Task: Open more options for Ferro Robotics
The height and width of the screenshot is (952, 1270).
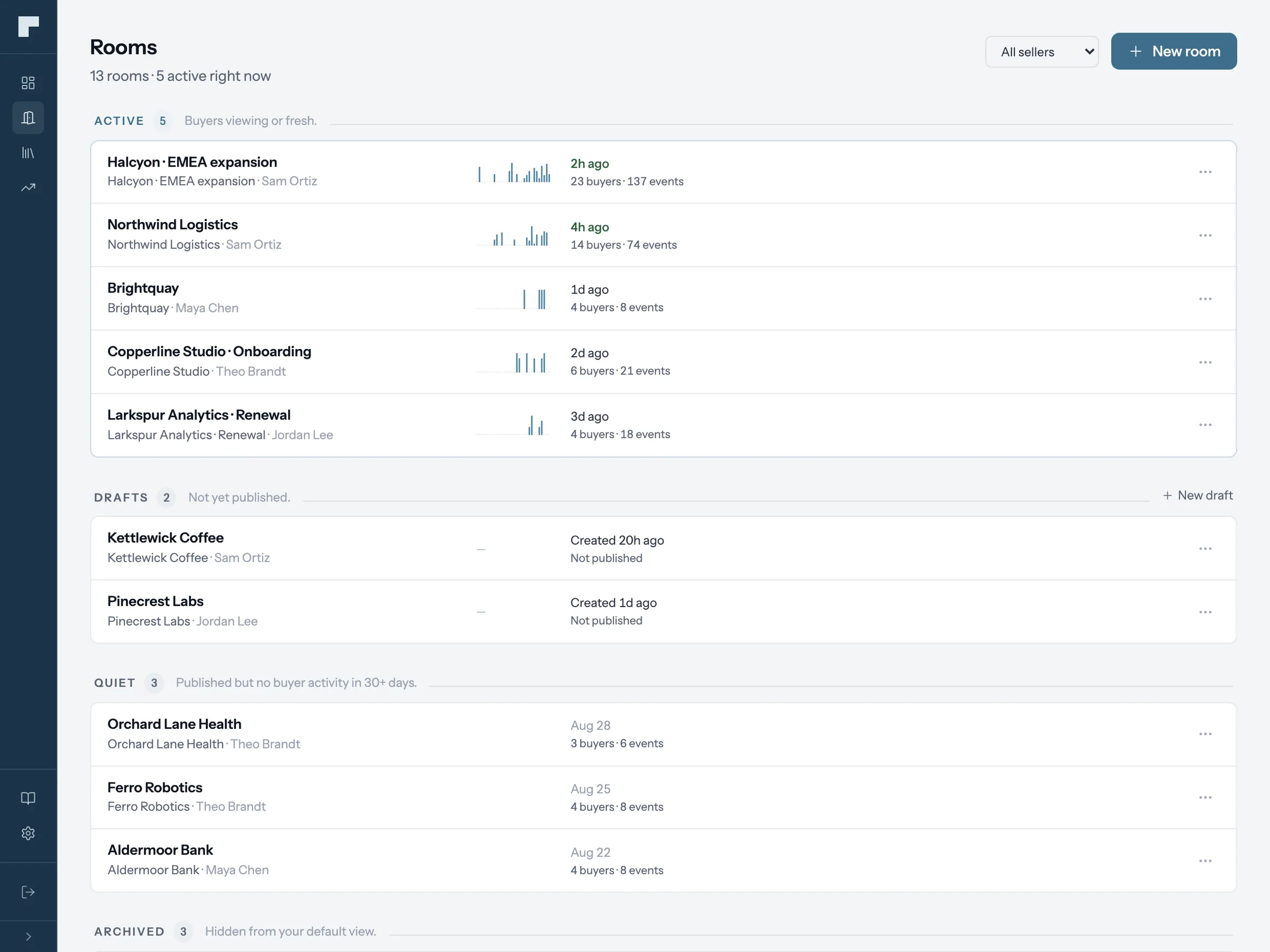Action: (1205, 798)
